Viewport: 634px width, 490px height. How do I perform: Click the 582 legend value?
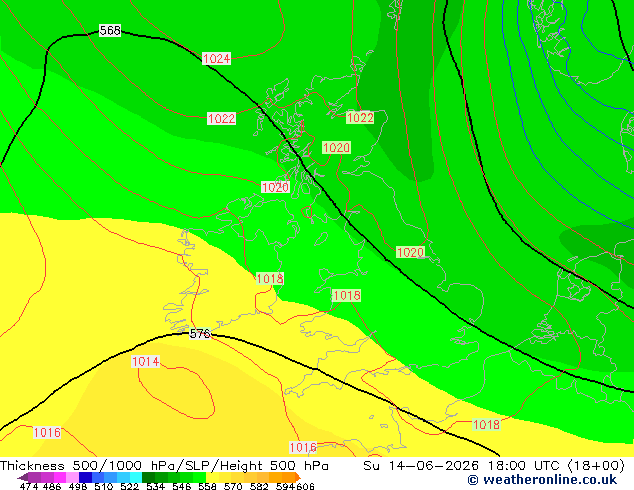pos(259,486)
